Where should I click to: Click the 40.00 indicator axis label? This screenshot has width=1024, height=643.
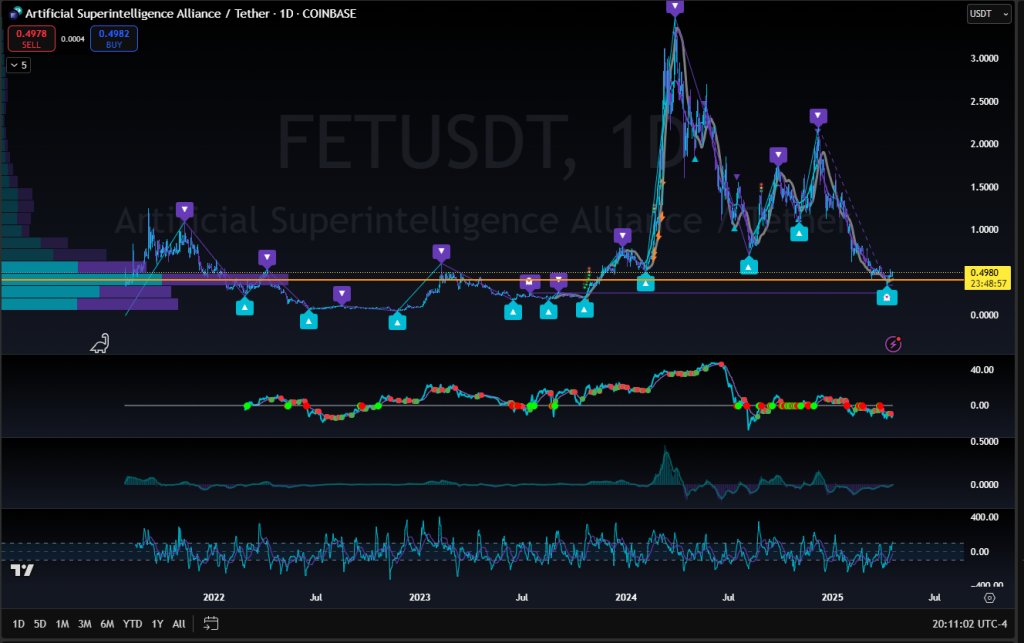click(982, 369)
